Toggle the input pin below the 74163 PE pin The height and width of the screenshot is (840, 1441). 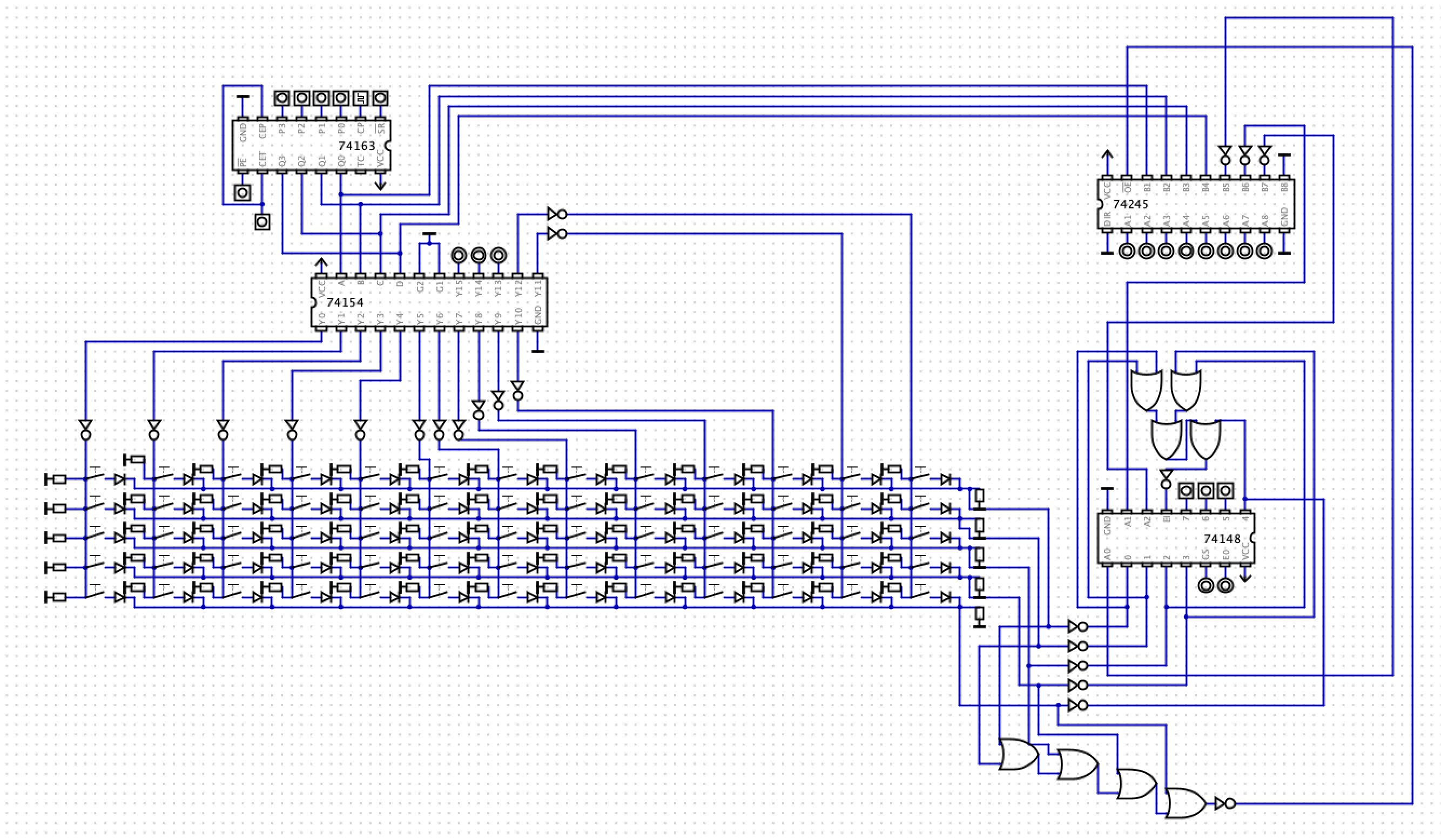coord(243,193)
